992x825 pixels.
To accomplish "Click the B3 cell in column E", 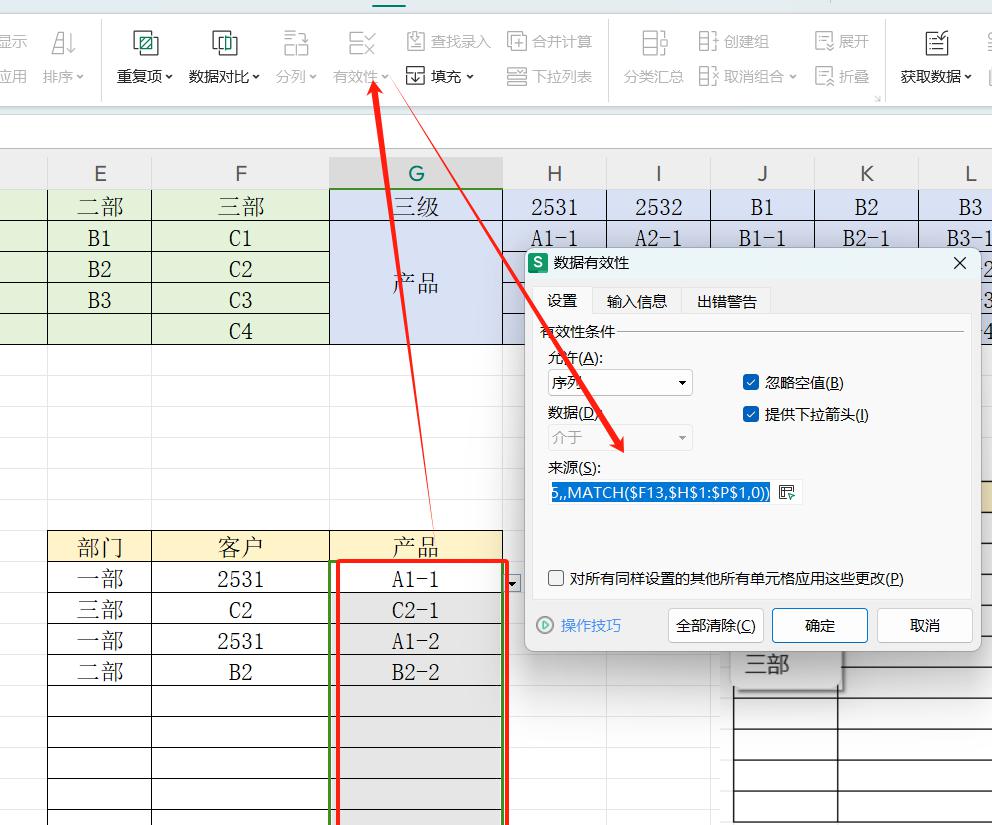I will (x=99, y=299).
